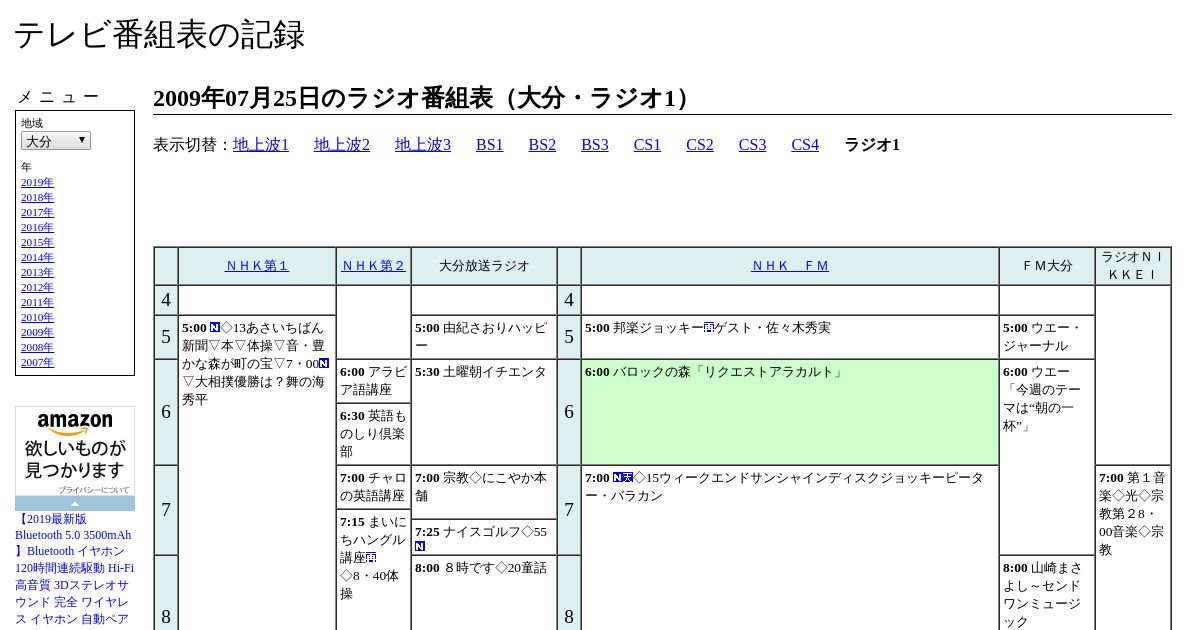The image size is (1200, 630).
Task: Open the 2009年 link
Action: pos(37,332)
